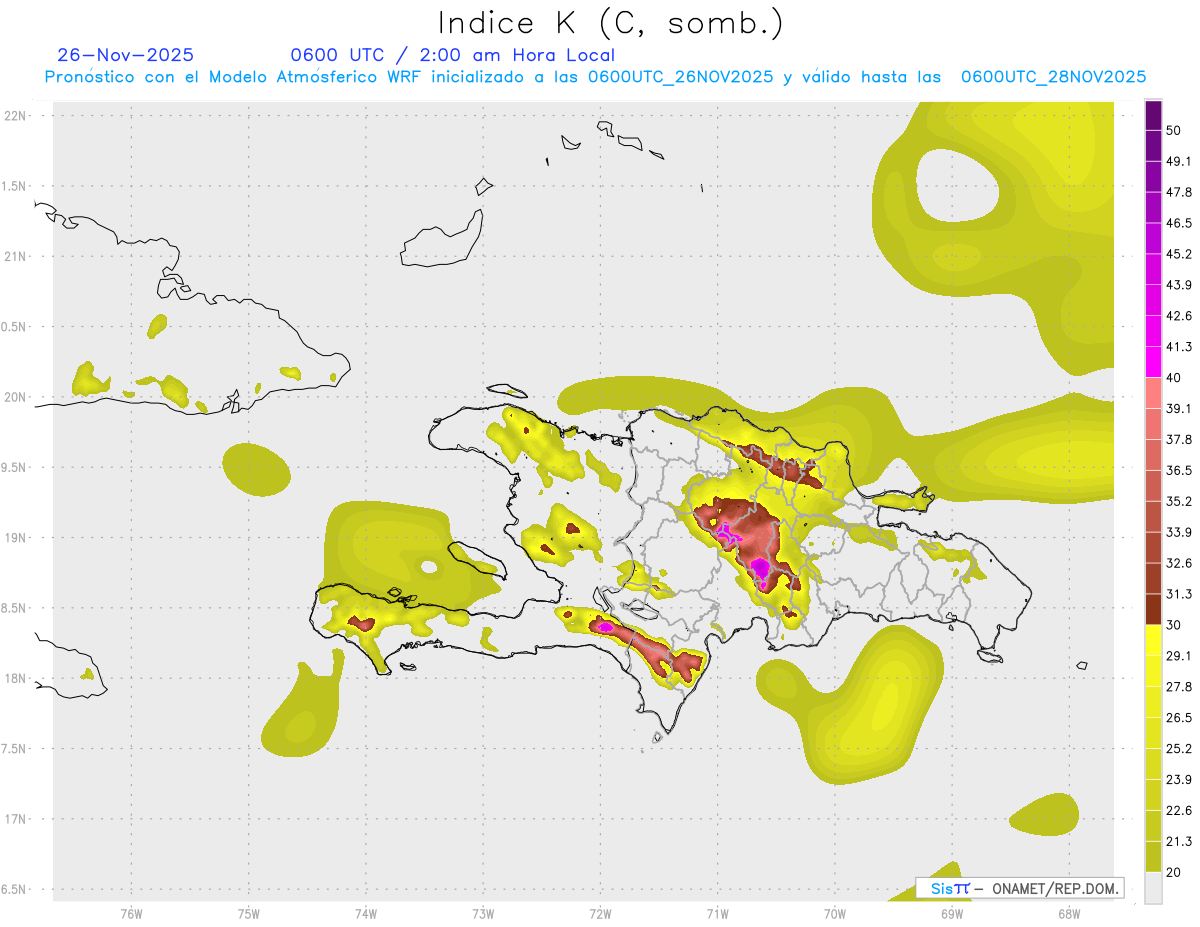Viewport: 1200px width, 927px height.
Task: Click the color scale value 31.3
Action: pyautogui.click(x=1179, y=594)
